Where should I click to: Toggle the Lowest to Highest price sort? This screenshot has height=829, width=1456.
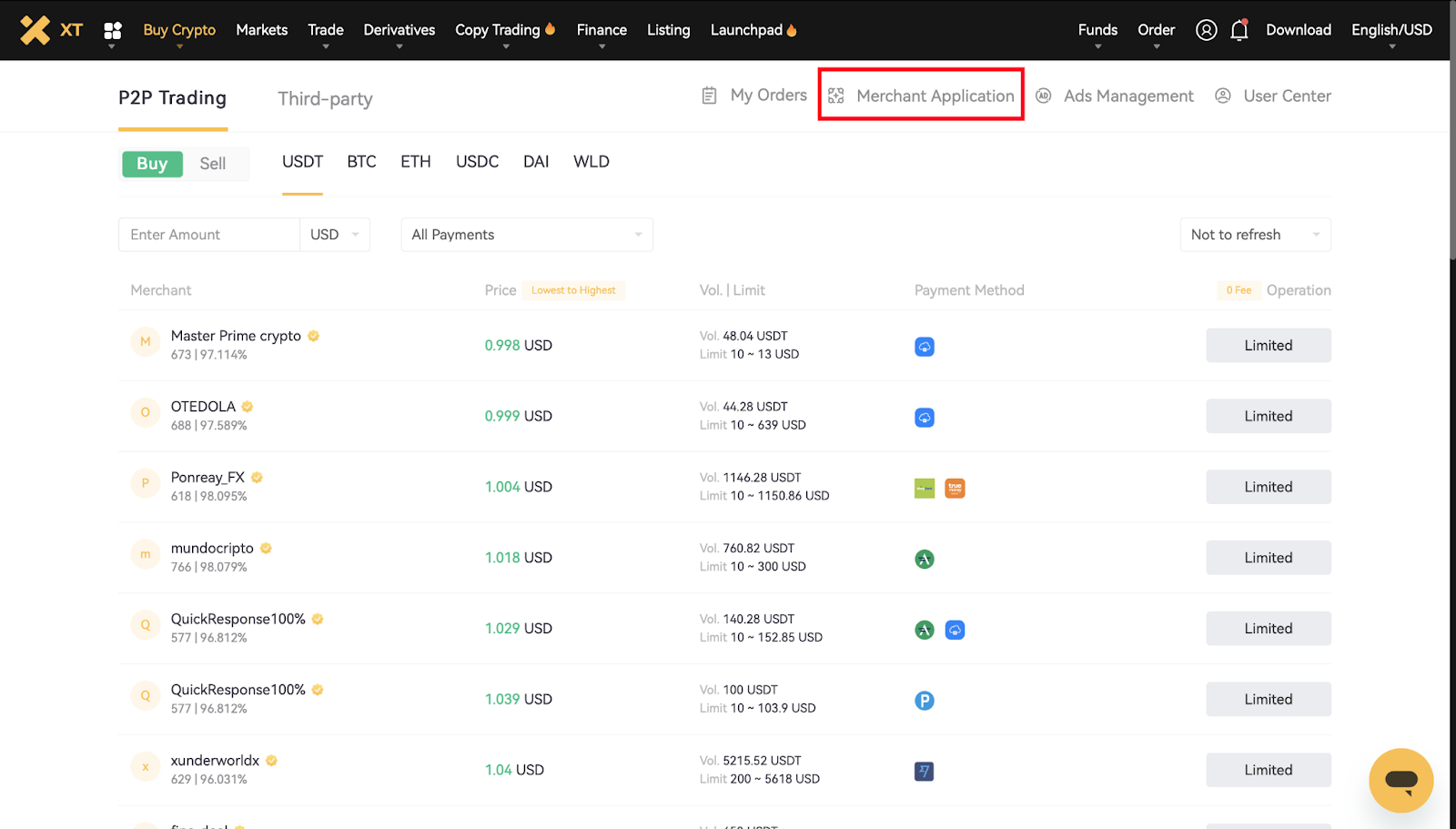click(x=573, y=290)
